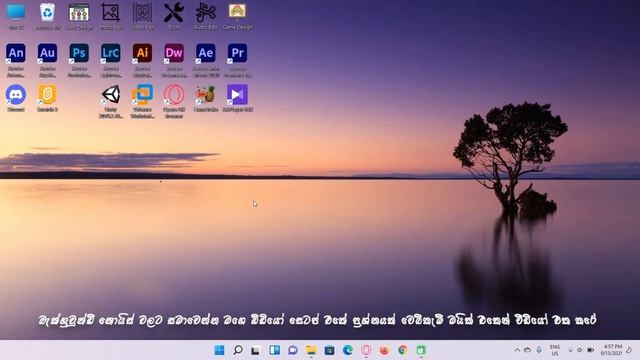Open File Explorer from the taskbar

[x=311, y=350]
